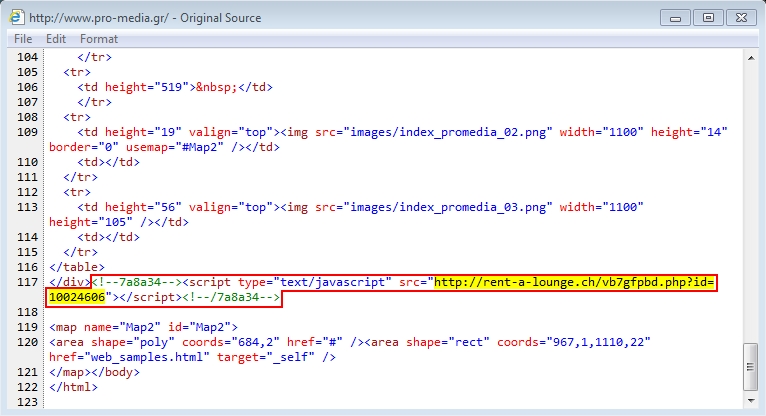Click the highlighted 10024606 id value

[x=77, y=297]
